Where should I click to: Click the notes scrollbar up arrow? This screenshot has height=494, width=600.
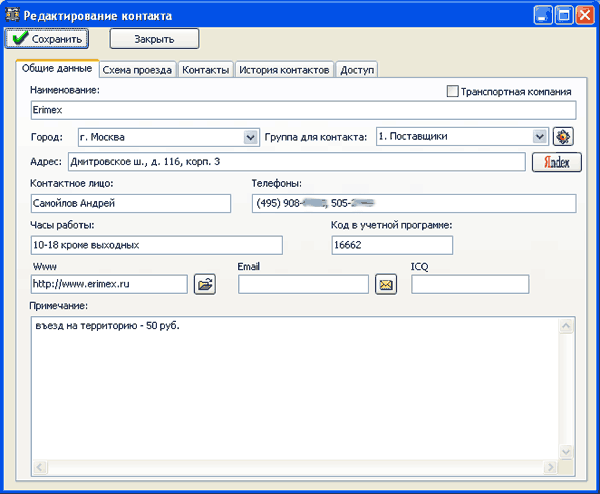(x=566, y=326)
